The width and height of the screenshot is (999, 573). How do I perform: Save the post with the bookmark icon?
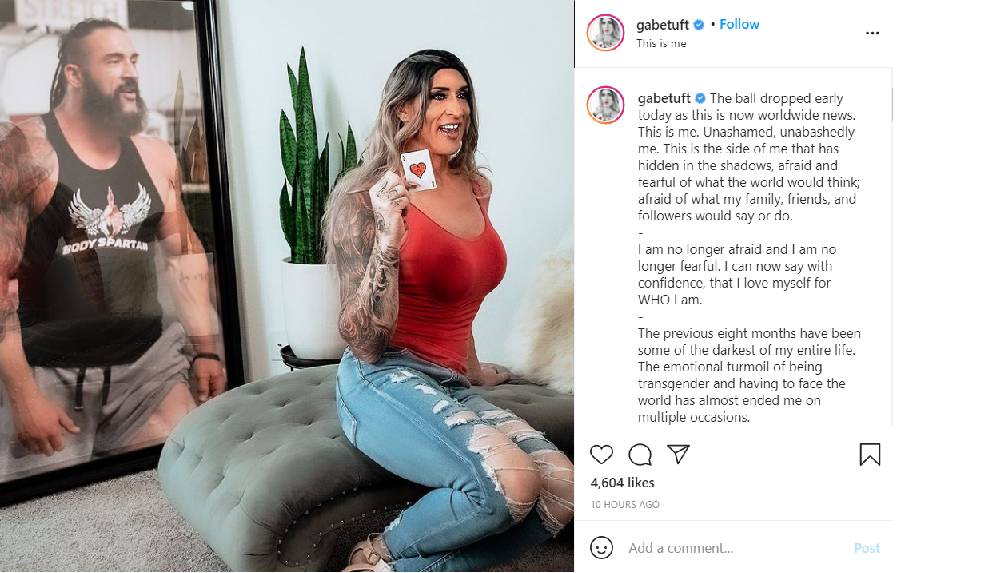(x=870, y=454)
